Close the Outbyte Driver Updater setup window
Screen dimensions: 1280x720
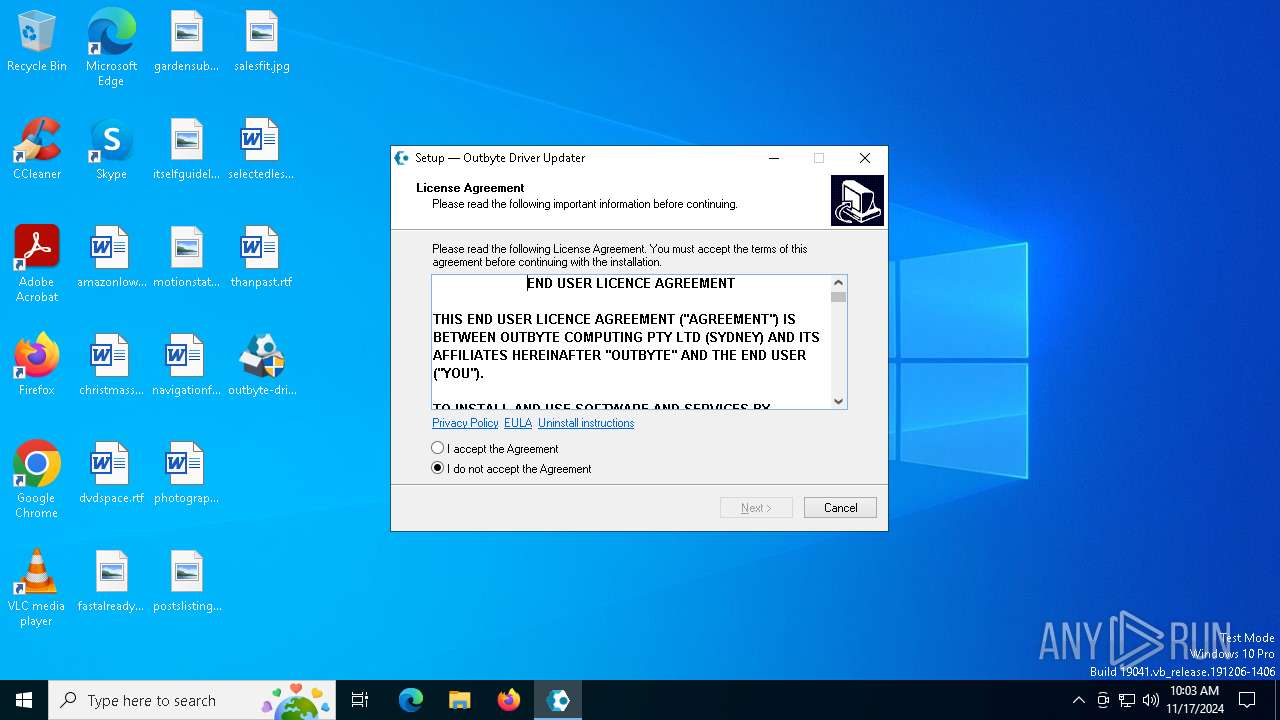(865, 158)
